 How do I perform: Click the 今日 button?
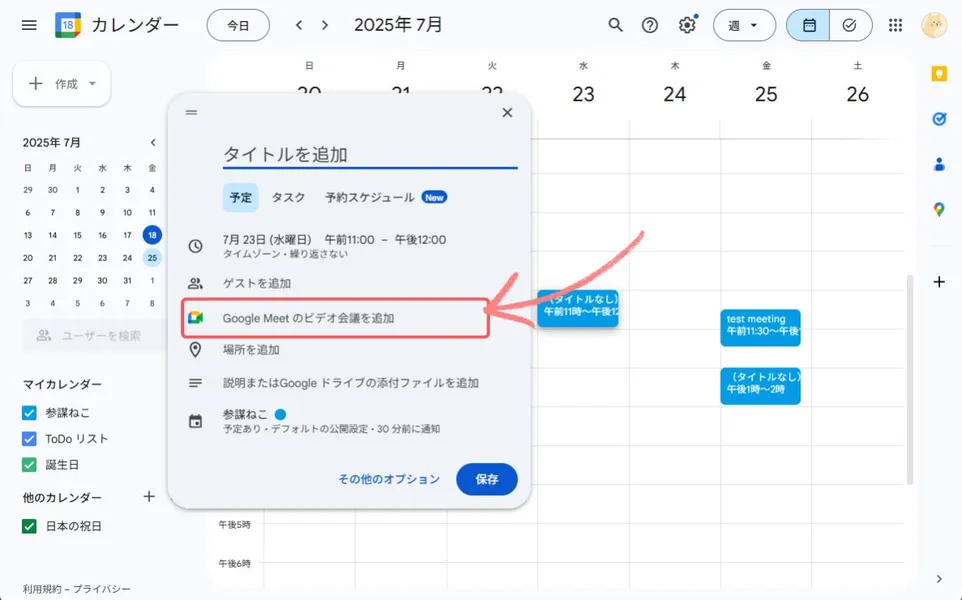click(238, 25)
